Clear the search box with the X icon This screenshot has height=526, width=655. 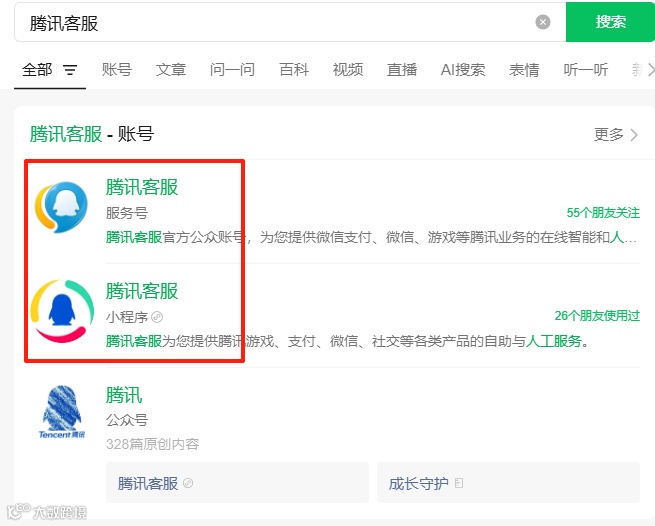point(543,22)
